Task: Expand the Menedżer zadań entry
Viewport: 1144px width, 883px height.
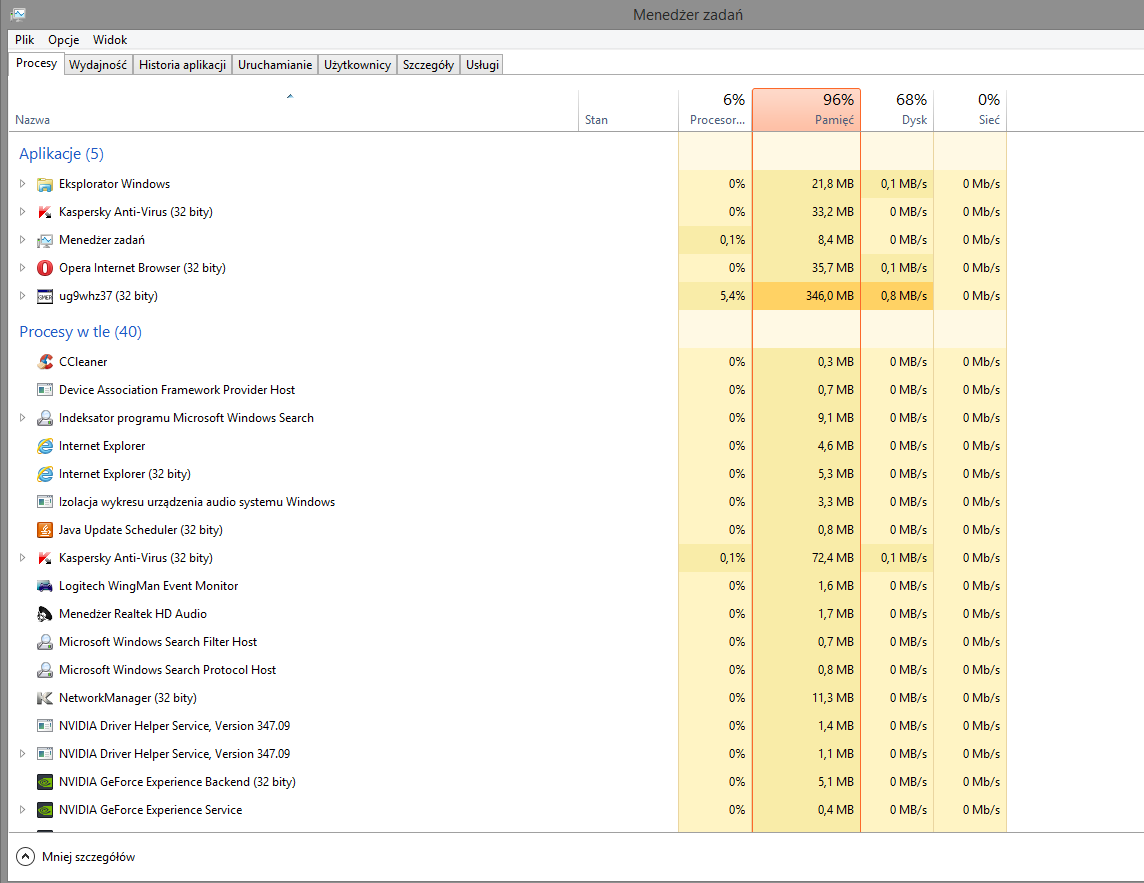Action: tap(23, 239)
